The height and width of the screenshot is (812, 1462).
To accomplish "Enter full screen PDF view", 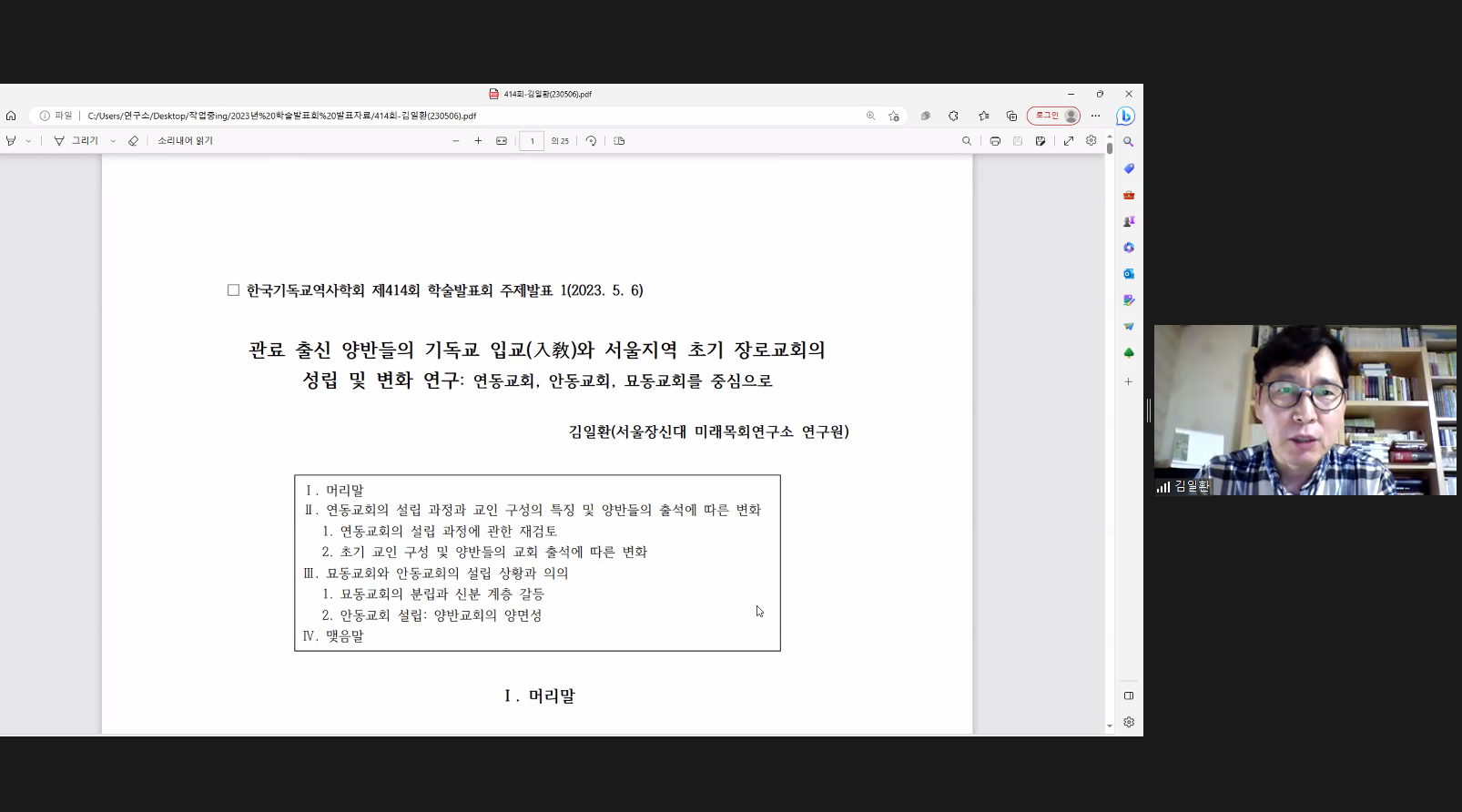I will (1069, 141).
